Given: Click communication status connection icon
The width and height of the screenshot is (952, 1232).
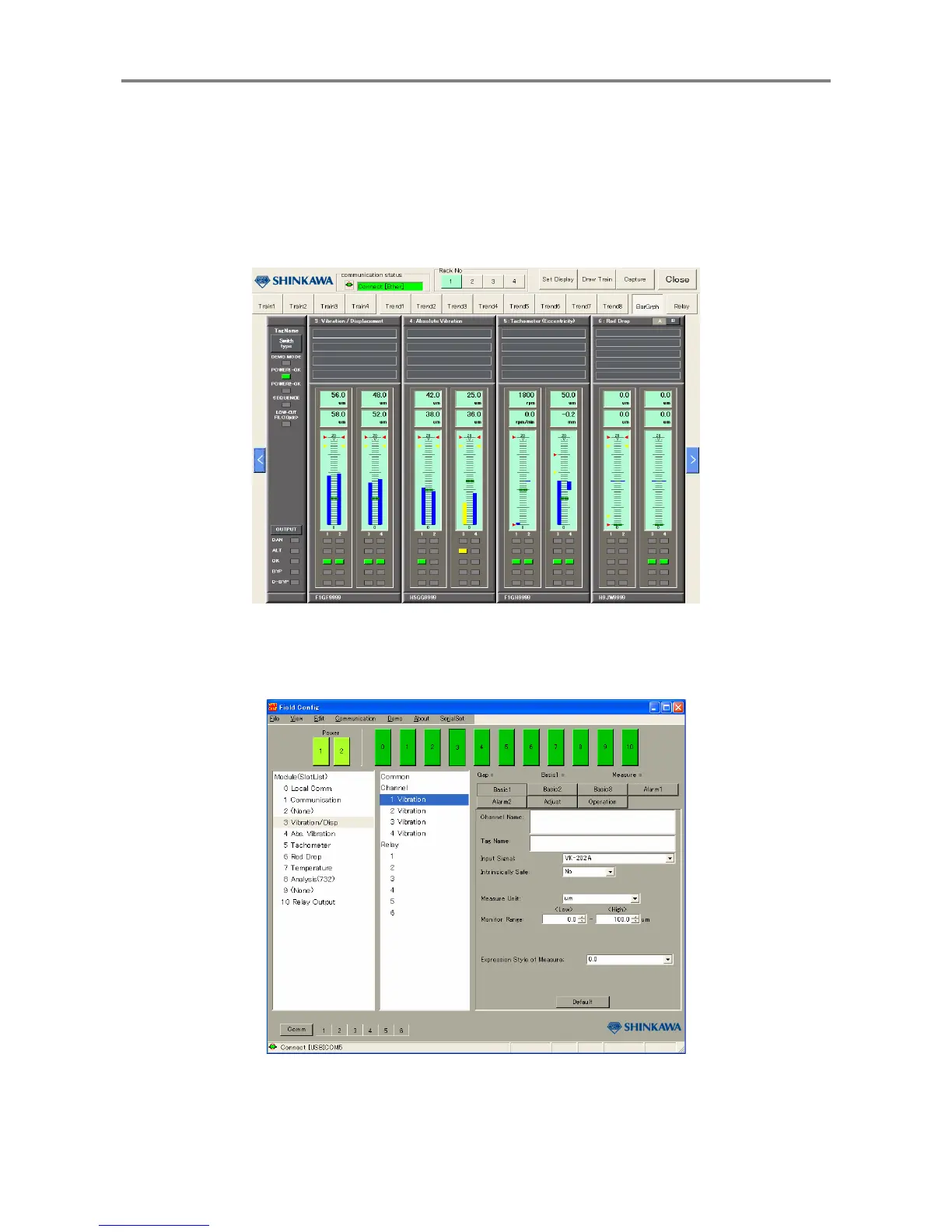Looking at the screenshot, I should 349,285.
